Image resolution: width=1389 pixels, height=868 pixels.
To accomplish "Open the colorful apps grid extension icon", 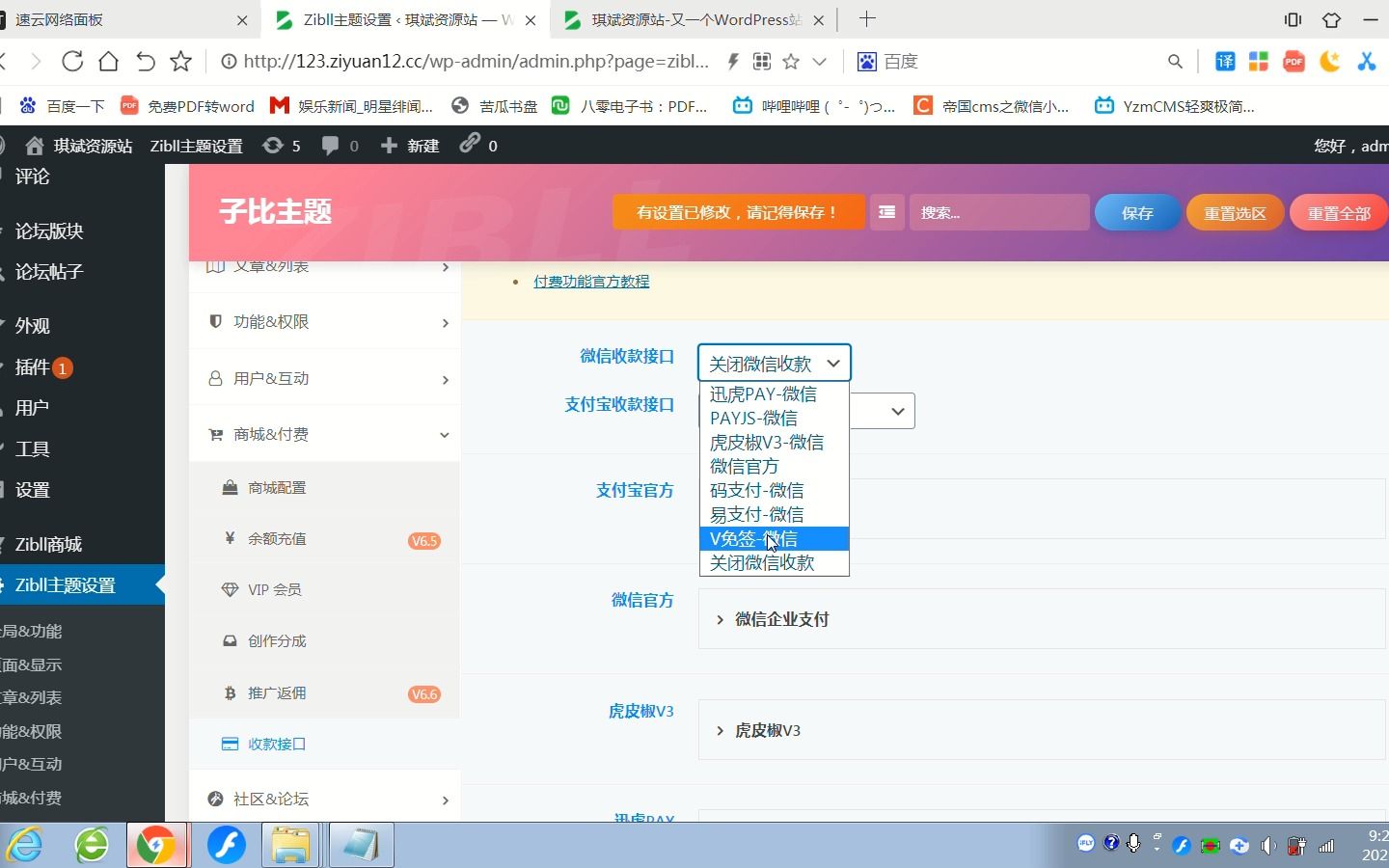I will click(x=1259, y=62).
